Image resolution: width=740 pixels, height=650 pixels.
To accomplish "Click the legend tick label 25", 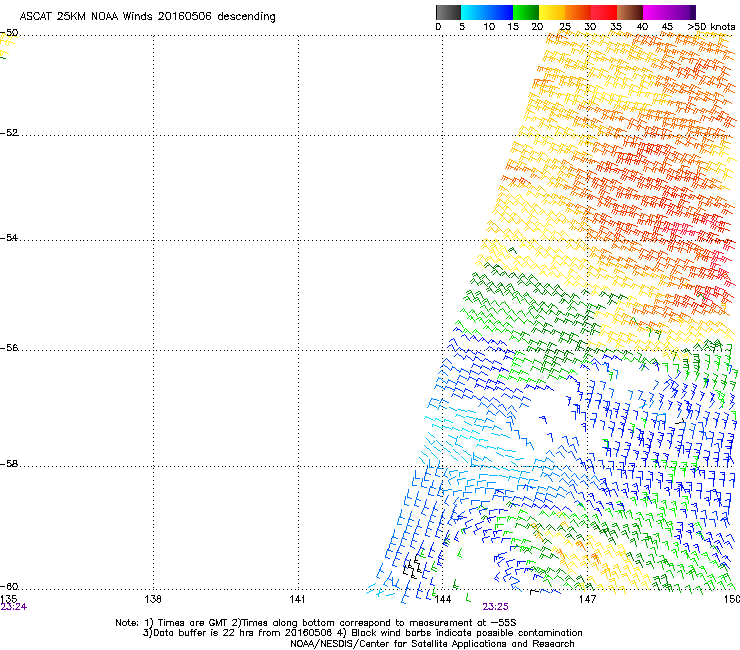I will pyautogui.click(x=565, y=26).
